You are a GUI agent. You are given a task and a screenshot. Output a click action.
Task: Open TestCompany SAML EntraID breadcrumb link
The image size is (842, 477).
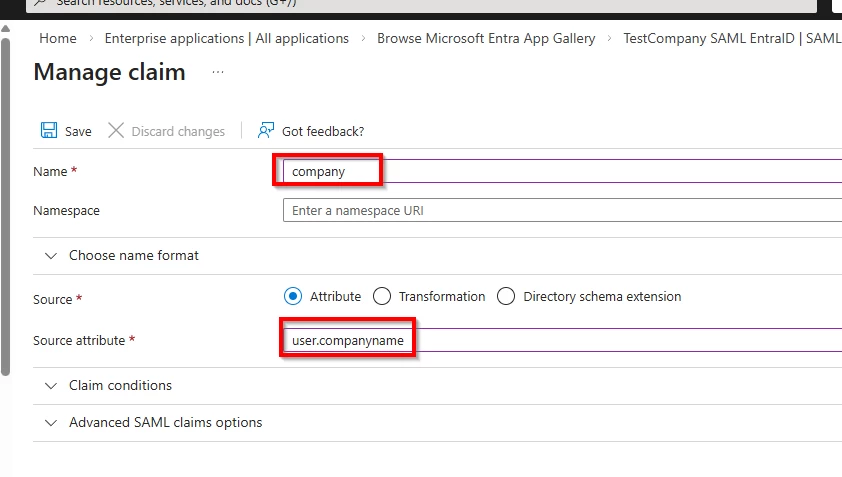(732, 39)
